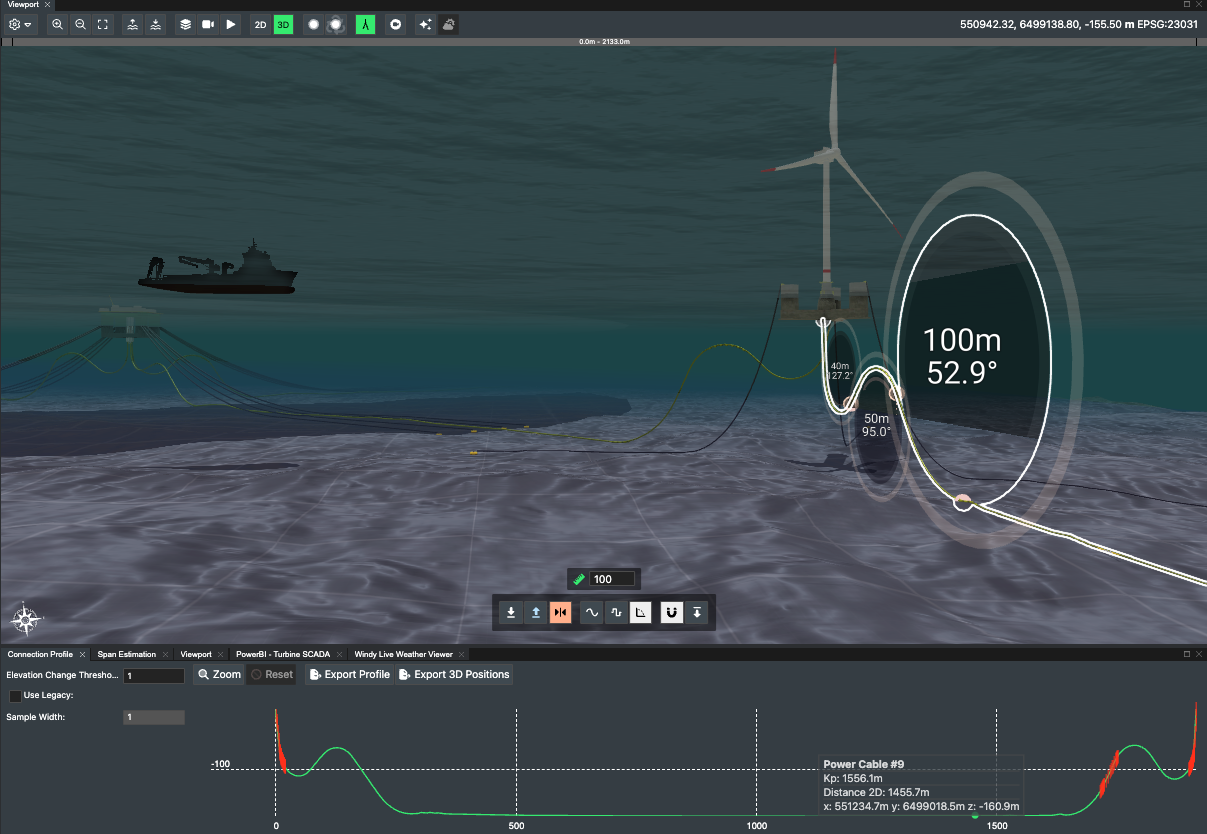Switch viewport to 2D mode
This screenshot has width=1207, height=834.
[x=260, y=24]
